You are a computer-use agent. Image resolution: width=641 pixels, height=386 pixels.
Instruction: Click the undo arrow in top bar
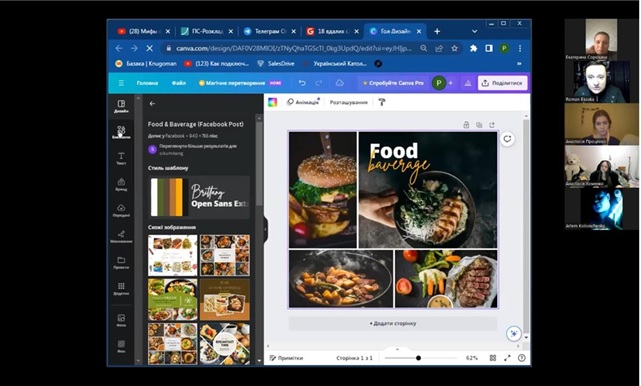[302, 83]
